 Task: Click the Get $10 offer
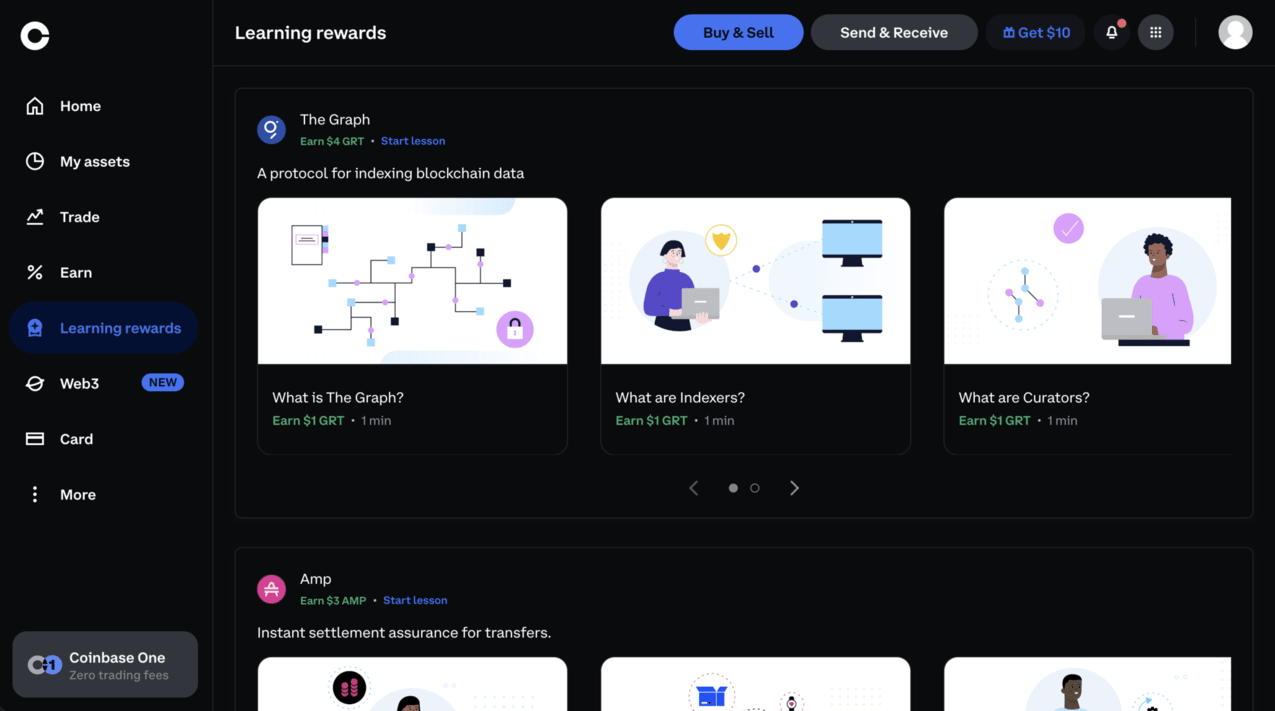1035,32
